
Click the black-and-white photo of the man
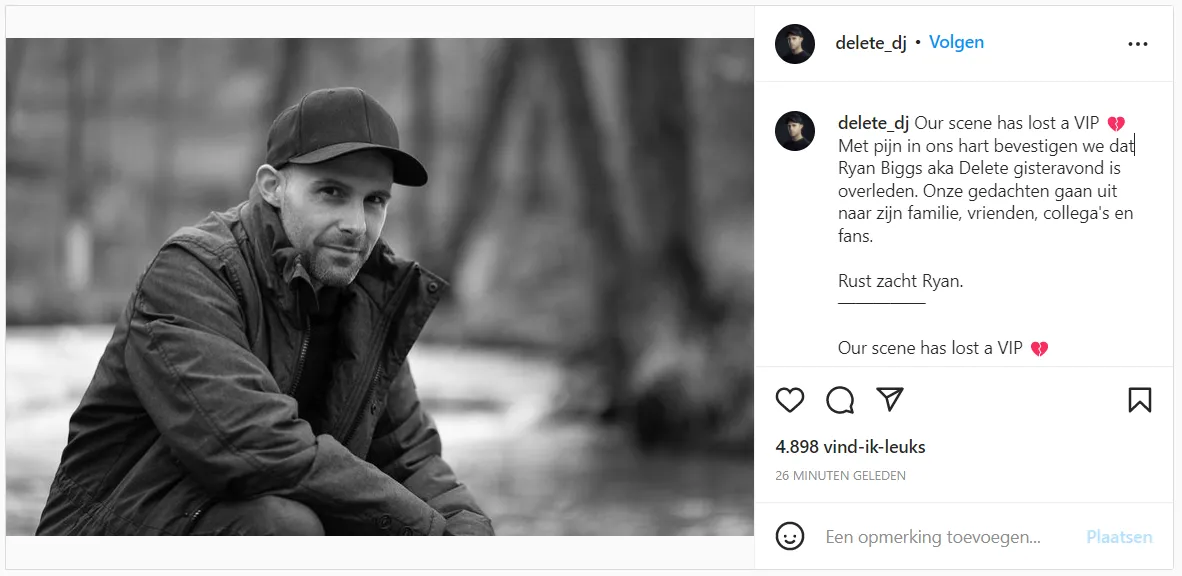380,287
